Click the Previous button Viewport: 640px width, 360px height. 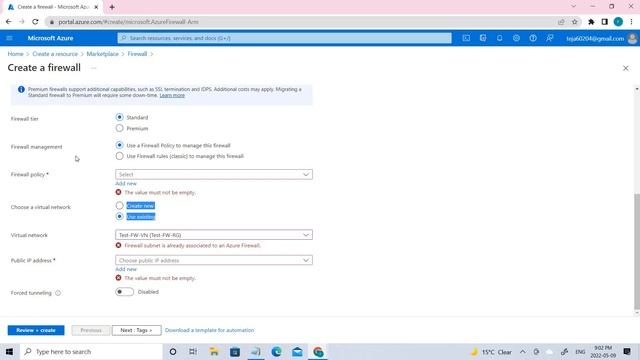pyautogui.click(x=91, y=330)
